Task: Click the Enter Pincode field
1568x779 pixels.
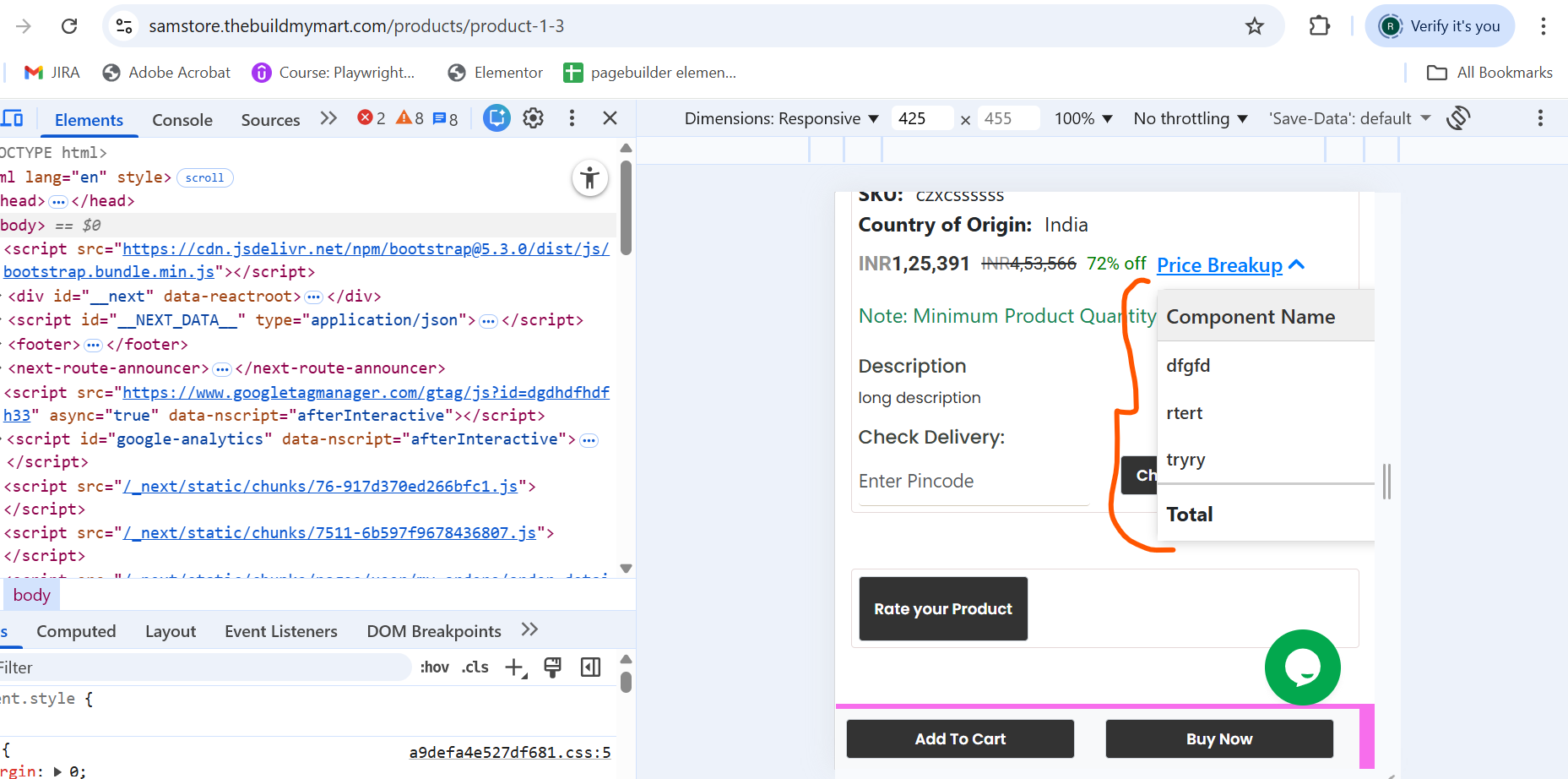Action: (x=974, y=482)
